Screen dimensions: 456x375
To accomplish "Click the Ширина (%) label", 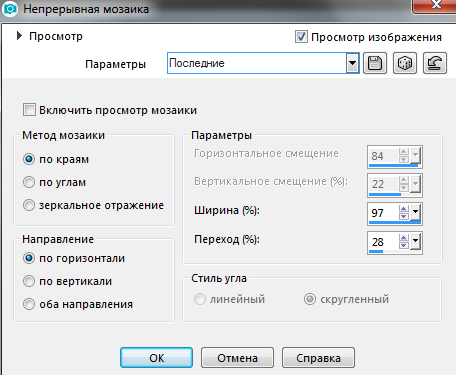I will (x=227, y=210).
